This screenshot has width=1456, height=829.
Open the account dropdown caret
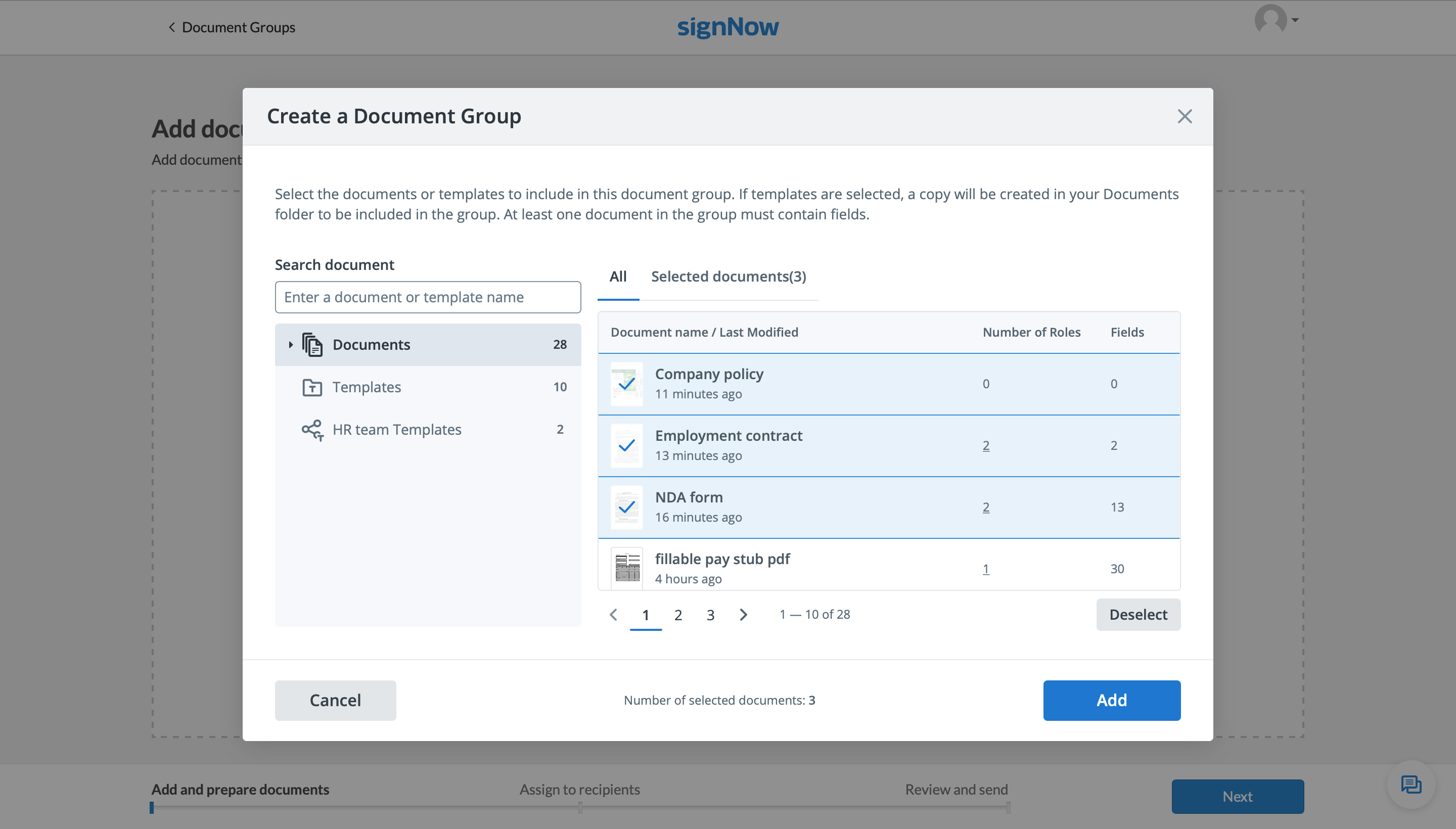pyautogui.click(x=1295, y=20)
